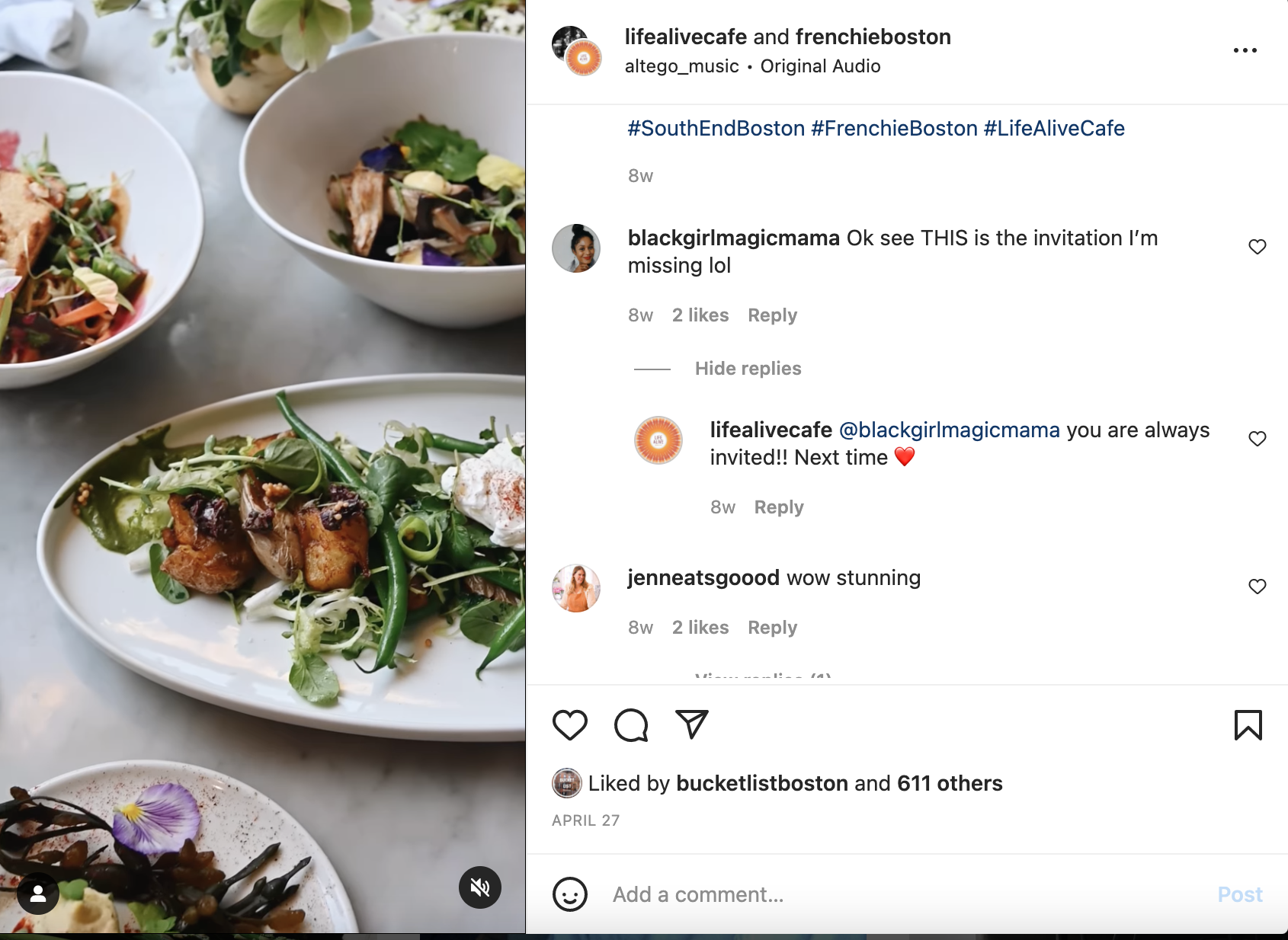This screenshot has width=1288, height=940.
Task: Open more options three-dot menu
Action: [x=1245, y=50]
